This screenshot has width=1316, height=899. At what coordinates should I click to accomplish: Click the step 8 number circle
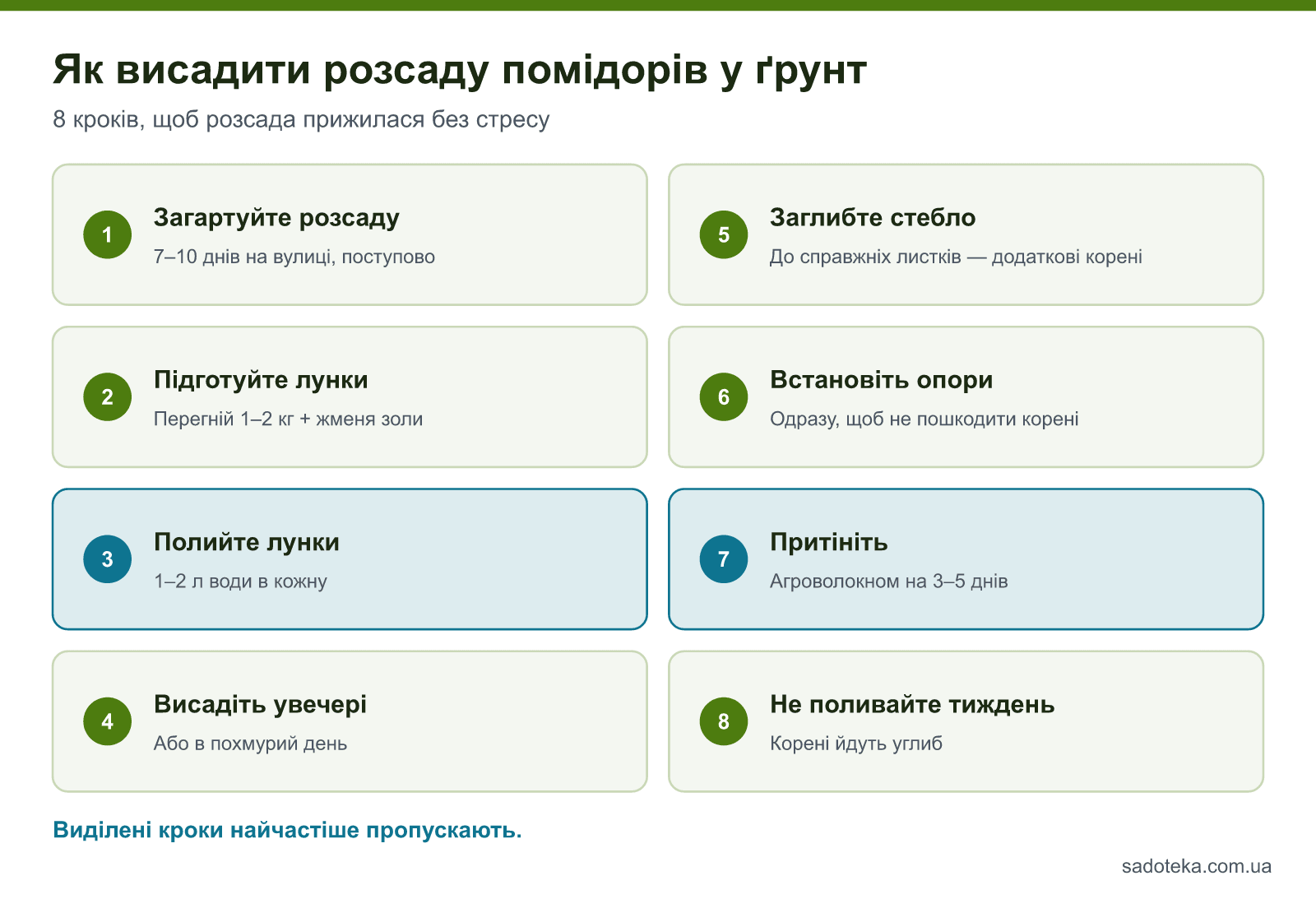click(x=724, y=721)
